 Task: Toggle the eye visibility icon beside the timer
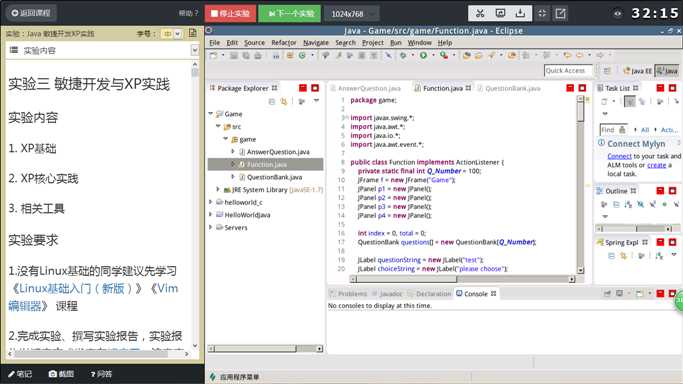tap(617, 13)
